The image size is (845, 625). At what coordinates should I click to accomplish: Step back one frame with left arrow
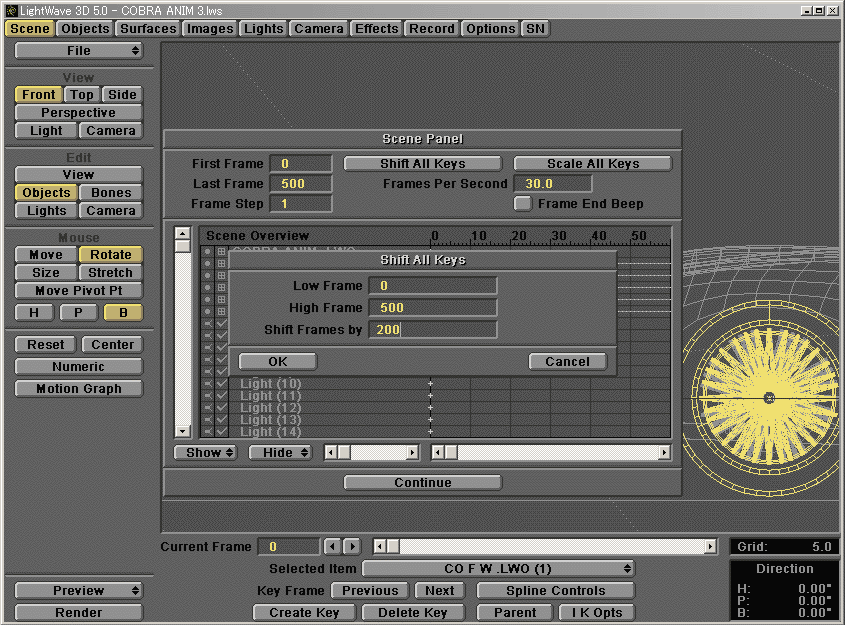333,547
